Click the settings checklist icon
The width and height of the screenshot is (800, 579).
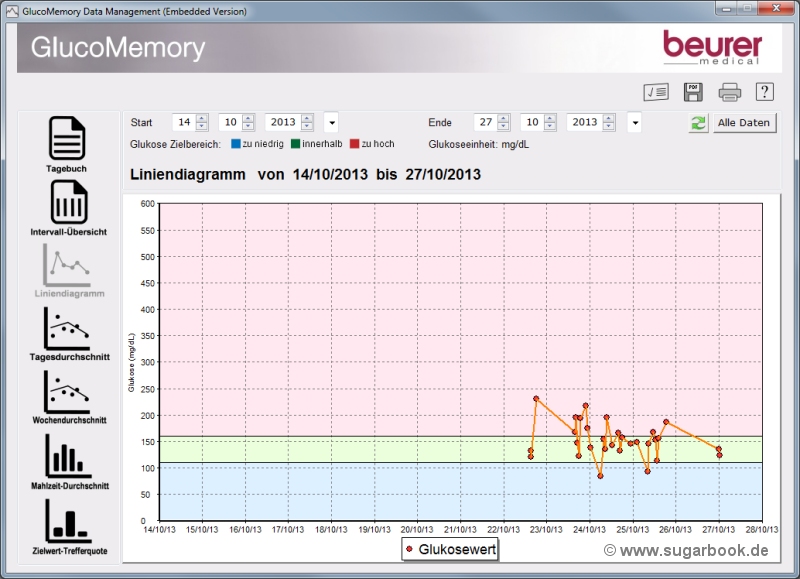pos(656,92)
